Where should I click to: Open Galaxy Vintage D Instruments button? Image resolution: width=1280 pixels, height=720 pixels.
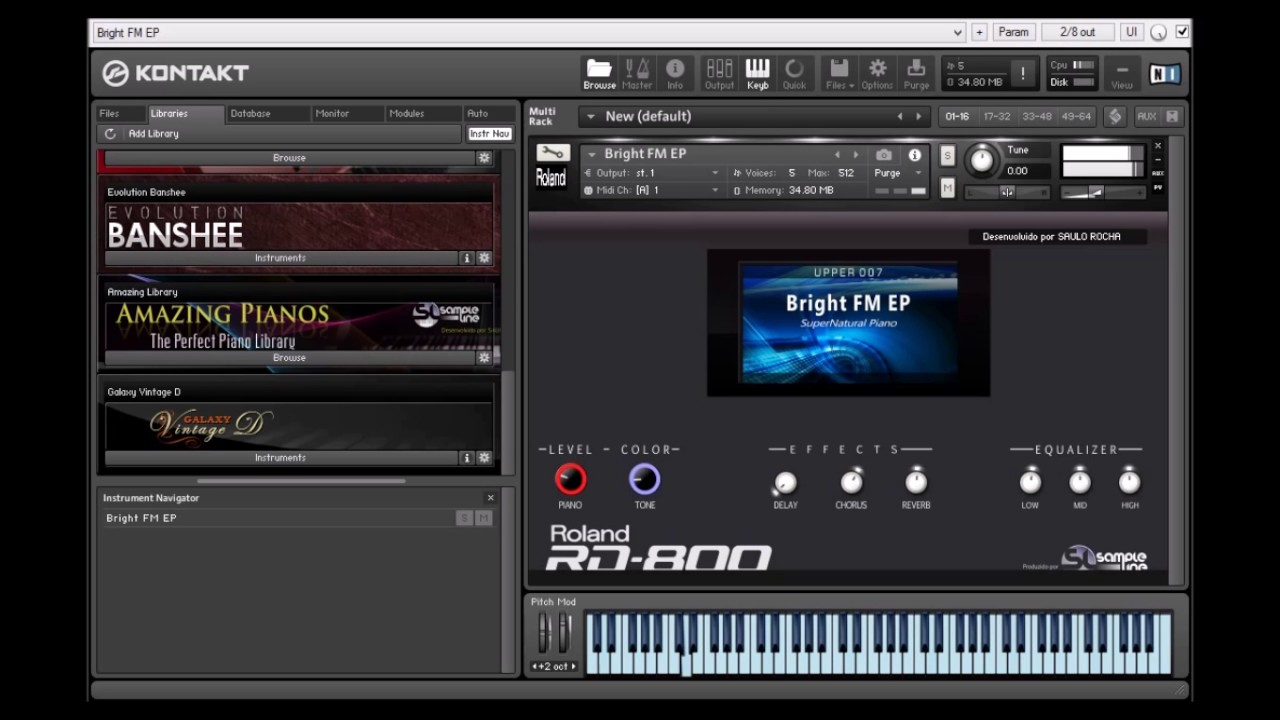pos(280,458)
